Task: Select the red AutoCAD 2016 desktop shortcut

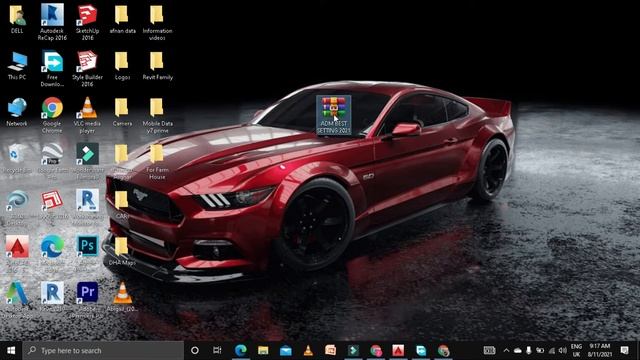Action: coord(17,253)
